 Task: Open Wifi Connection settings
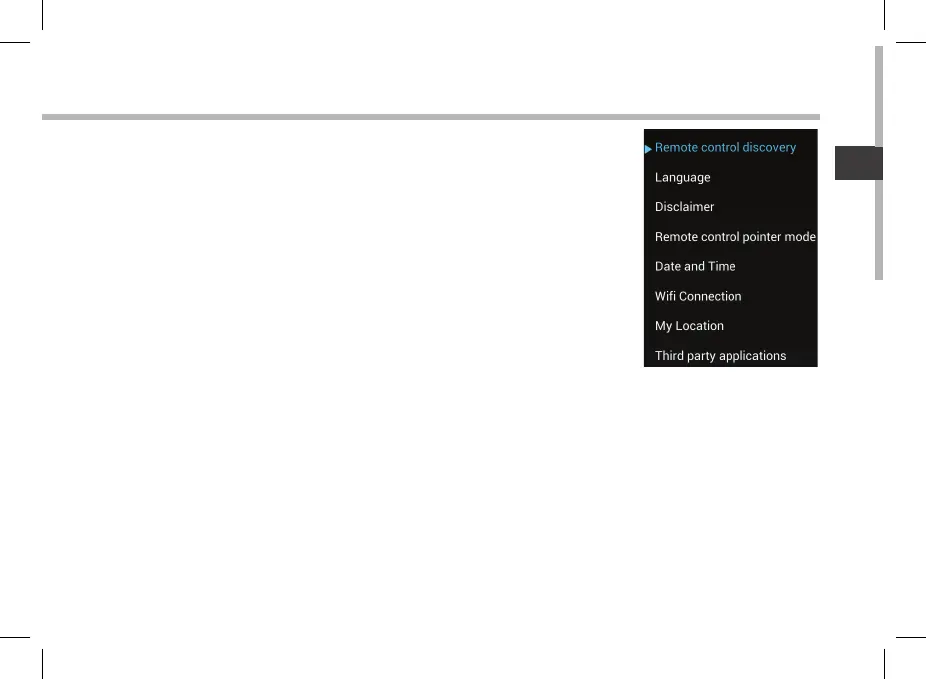[x=698, y=296]
